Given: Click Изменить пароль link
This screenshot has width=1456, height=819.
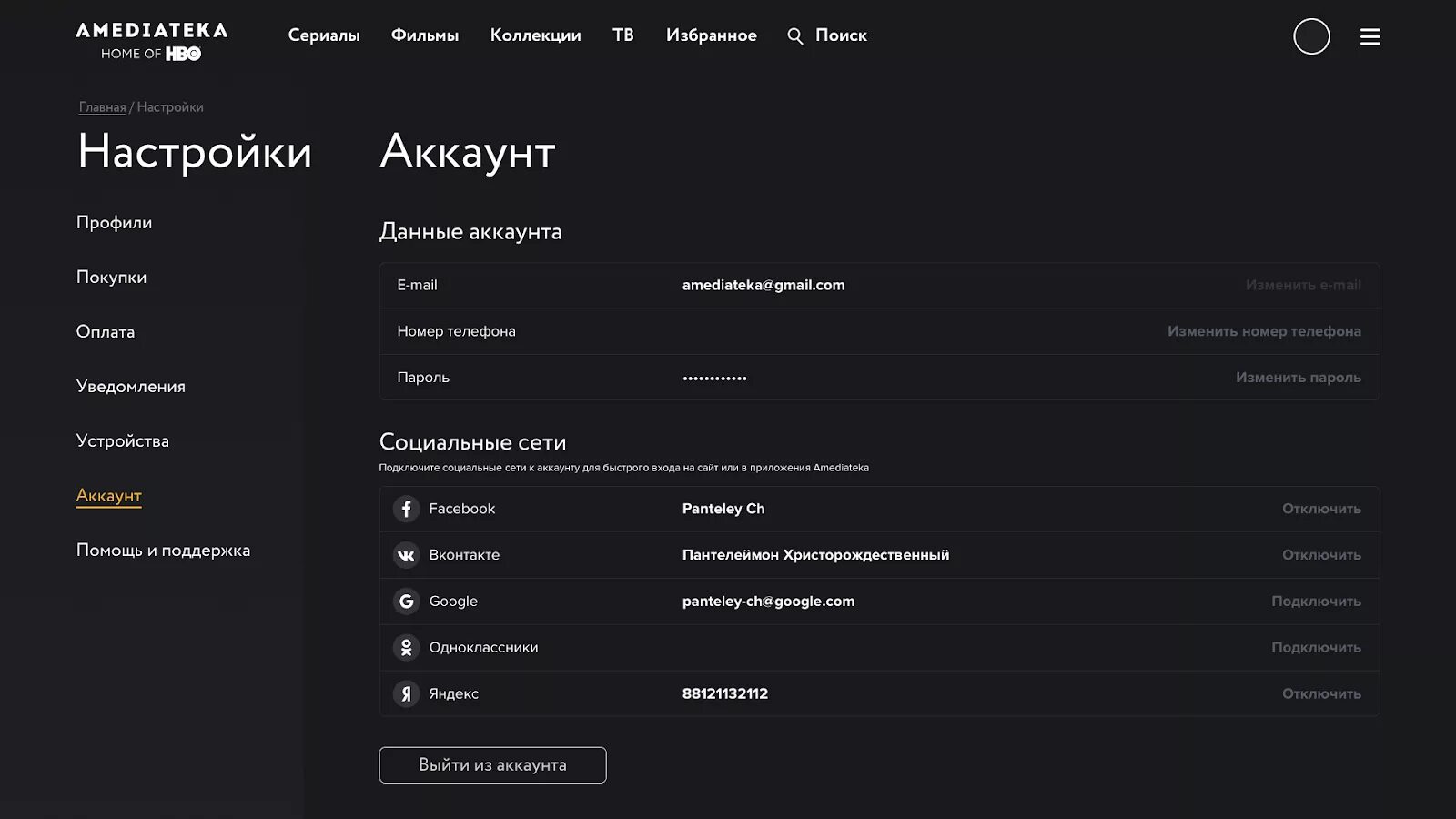Looking at the screenshot, I should [1298, 378].
